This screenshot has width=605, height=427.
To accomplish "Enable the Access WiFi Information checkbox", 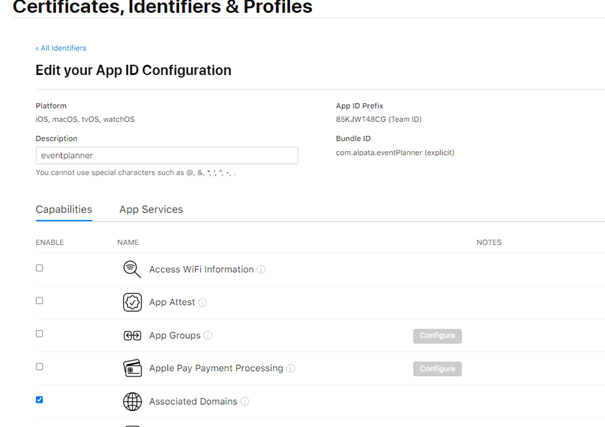I will point(39,268).
